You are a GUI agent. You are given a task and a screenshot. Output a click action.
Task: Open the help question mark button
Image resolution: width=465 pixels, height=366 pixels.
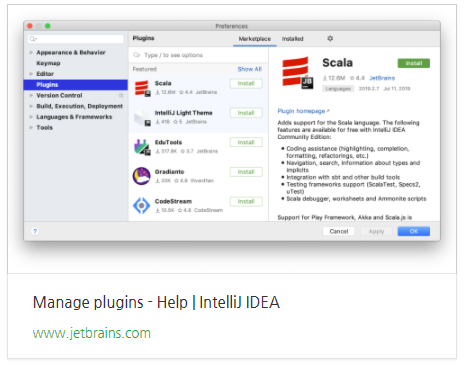(35, 231)
